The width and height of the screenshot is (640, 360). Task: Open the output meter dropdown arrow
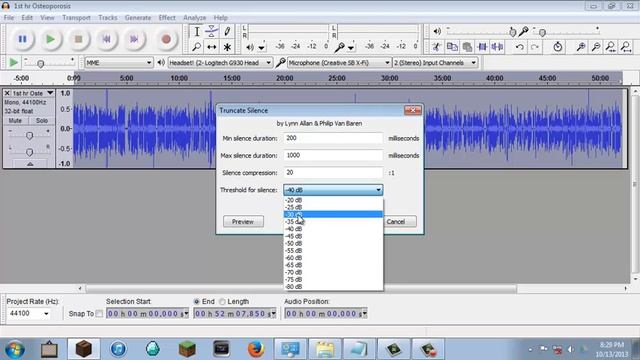[x=262, y=48]
